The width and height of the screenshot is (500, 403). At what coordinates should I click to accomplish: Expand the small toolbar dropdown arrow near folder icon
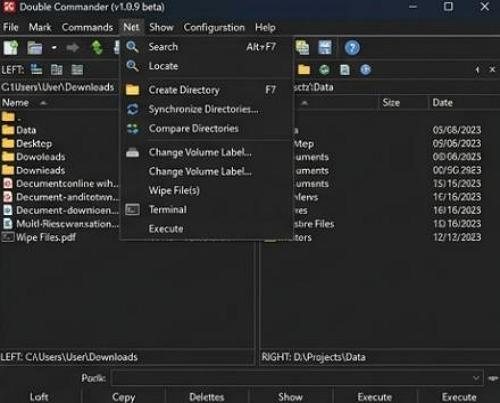[x=54, y=48]
